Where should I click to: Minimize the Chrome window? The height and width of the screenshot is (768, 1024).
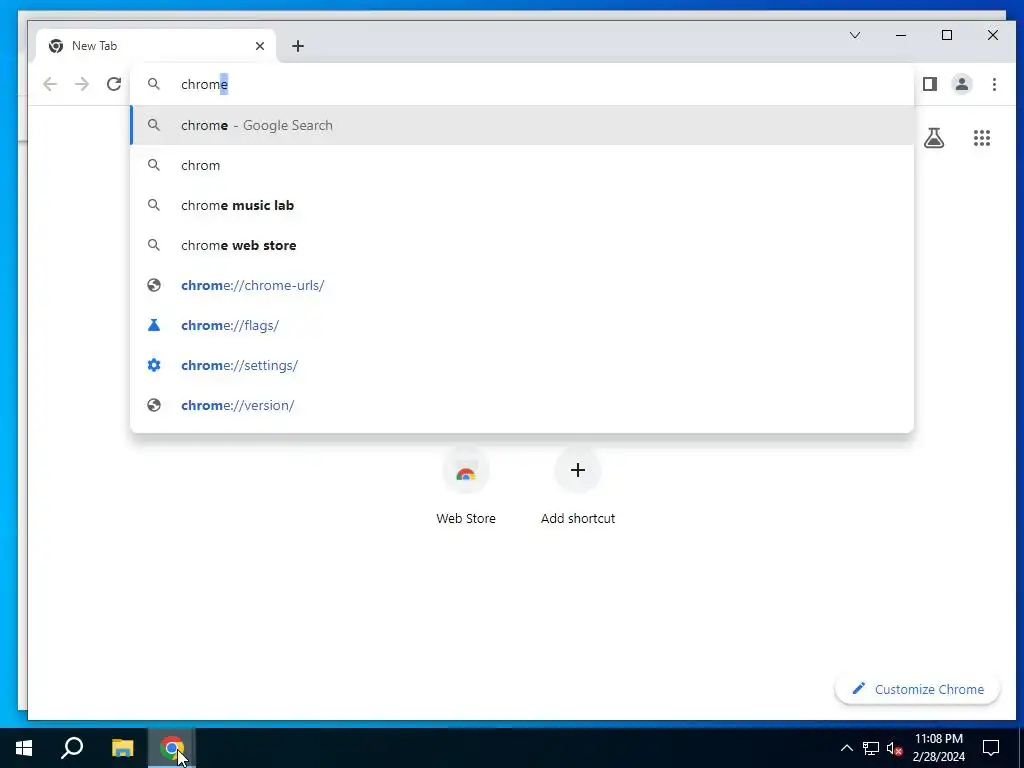pyautogui.click(x=901, y=35)
